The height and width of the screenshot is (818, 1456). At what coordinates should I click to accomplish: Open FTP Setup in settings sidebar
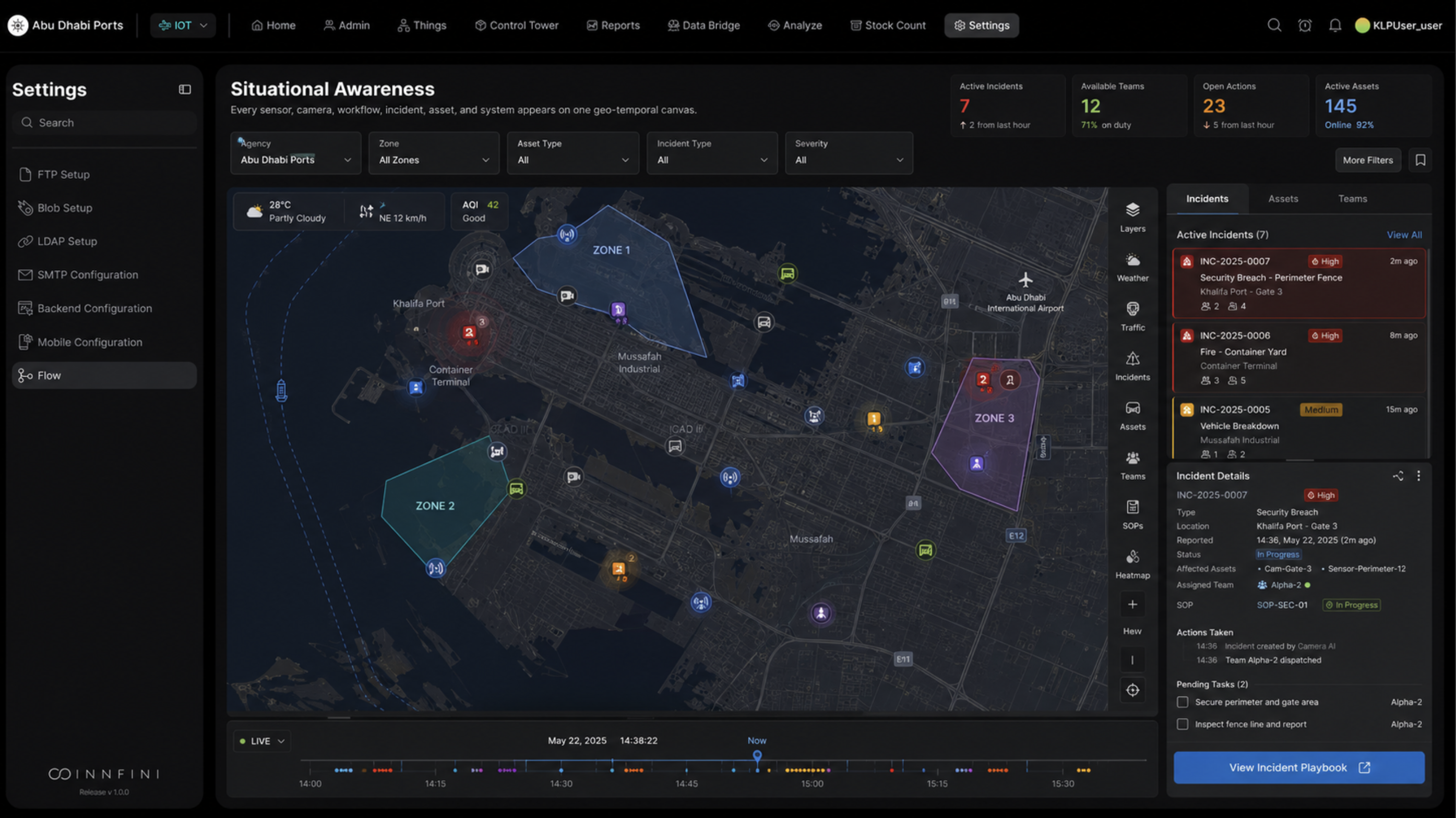pyautogui.click(x=104, y=175)
